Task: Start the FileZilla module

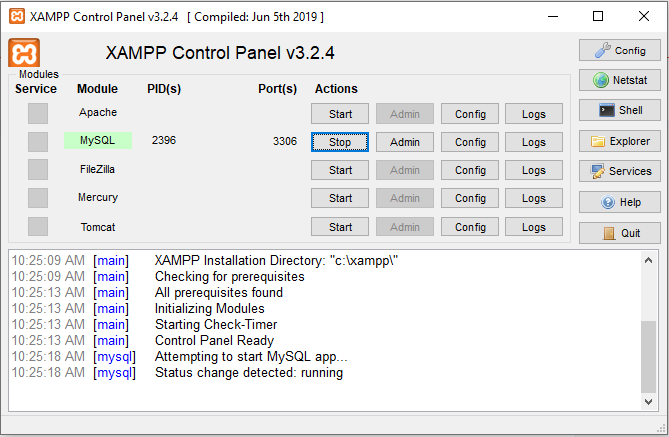Action: coord(340,170)
